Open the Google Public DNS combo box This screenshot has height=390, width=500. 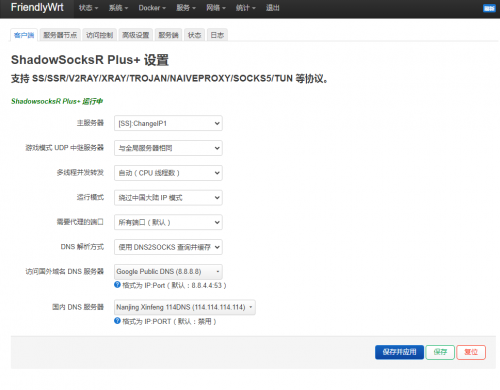point(168,272)
